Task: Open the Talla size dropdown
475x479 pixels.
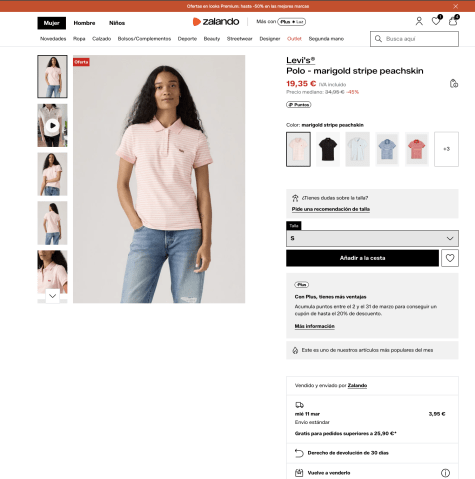Action: click(x=372, y=238)
